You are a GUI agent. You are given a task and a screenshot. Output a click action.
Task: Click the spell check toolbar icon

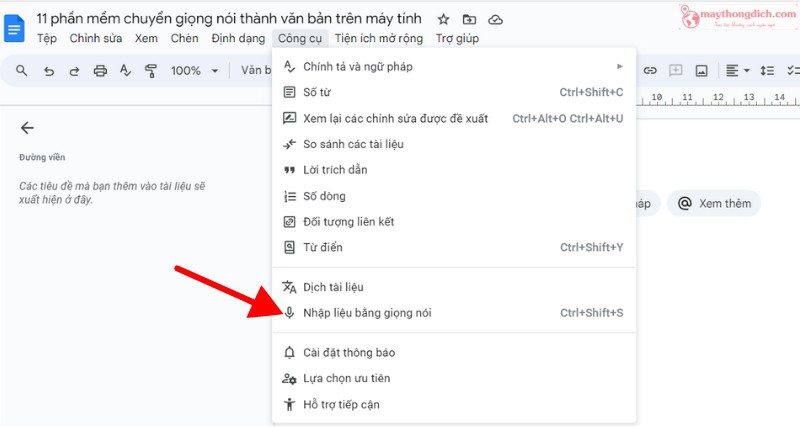point(126,70)
